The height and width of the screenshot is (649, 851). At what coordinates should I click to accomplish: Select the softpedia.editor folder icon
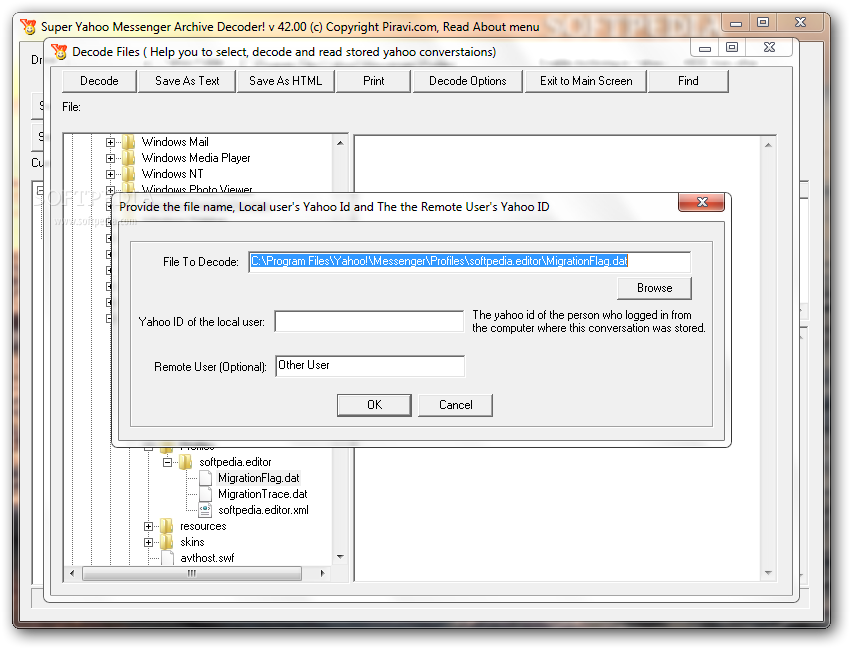[186, 462]
